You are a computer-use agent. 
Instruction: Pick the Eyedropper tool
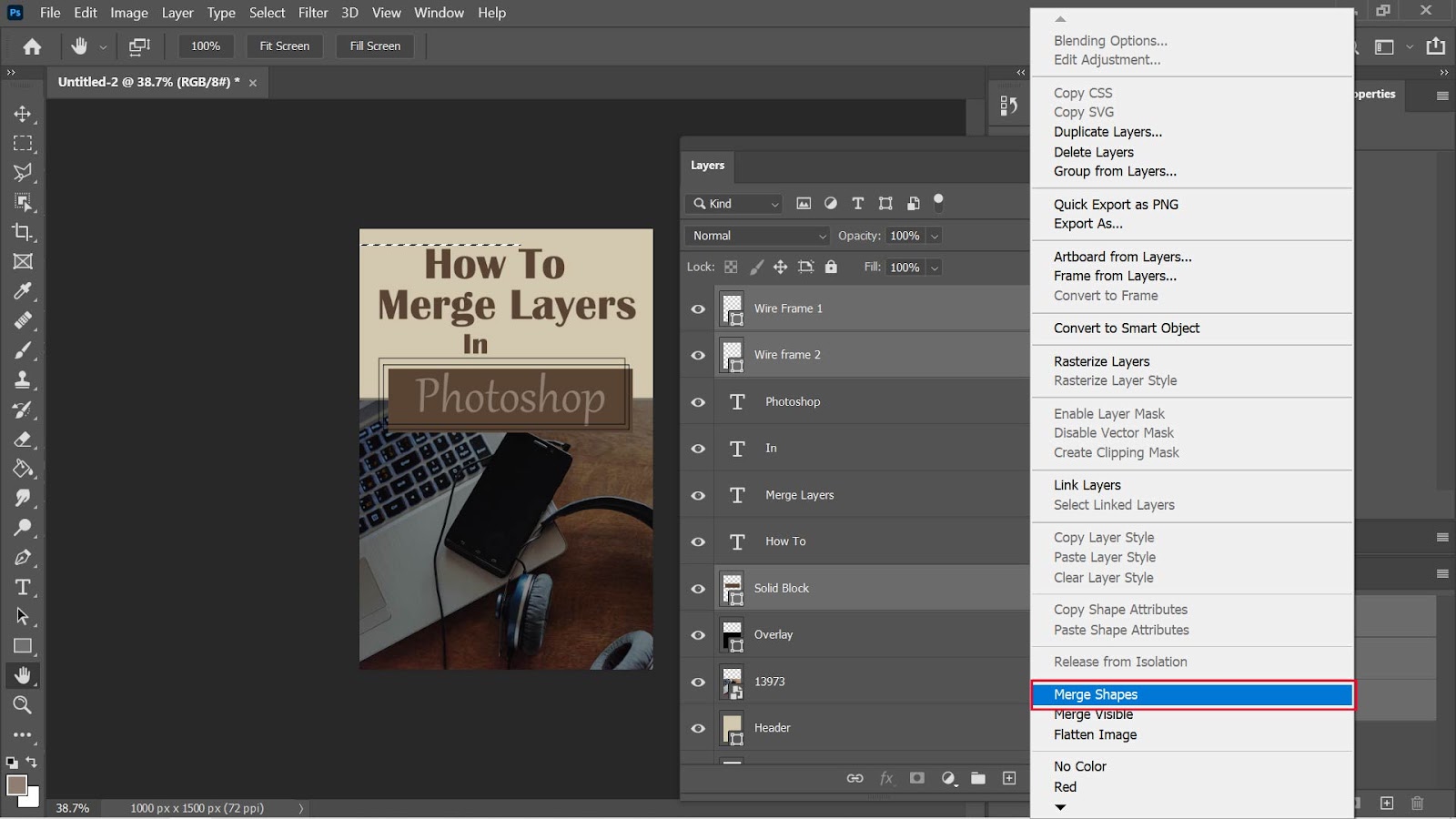click(23, 291)
